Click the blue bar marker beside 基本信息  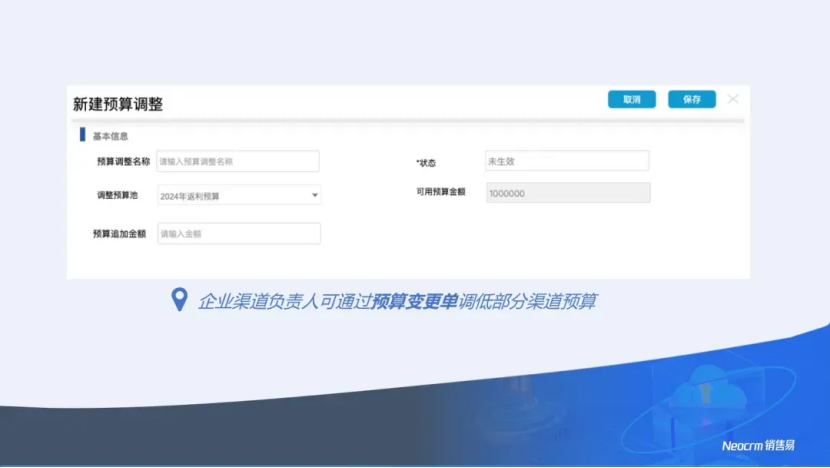coord(83,135)
